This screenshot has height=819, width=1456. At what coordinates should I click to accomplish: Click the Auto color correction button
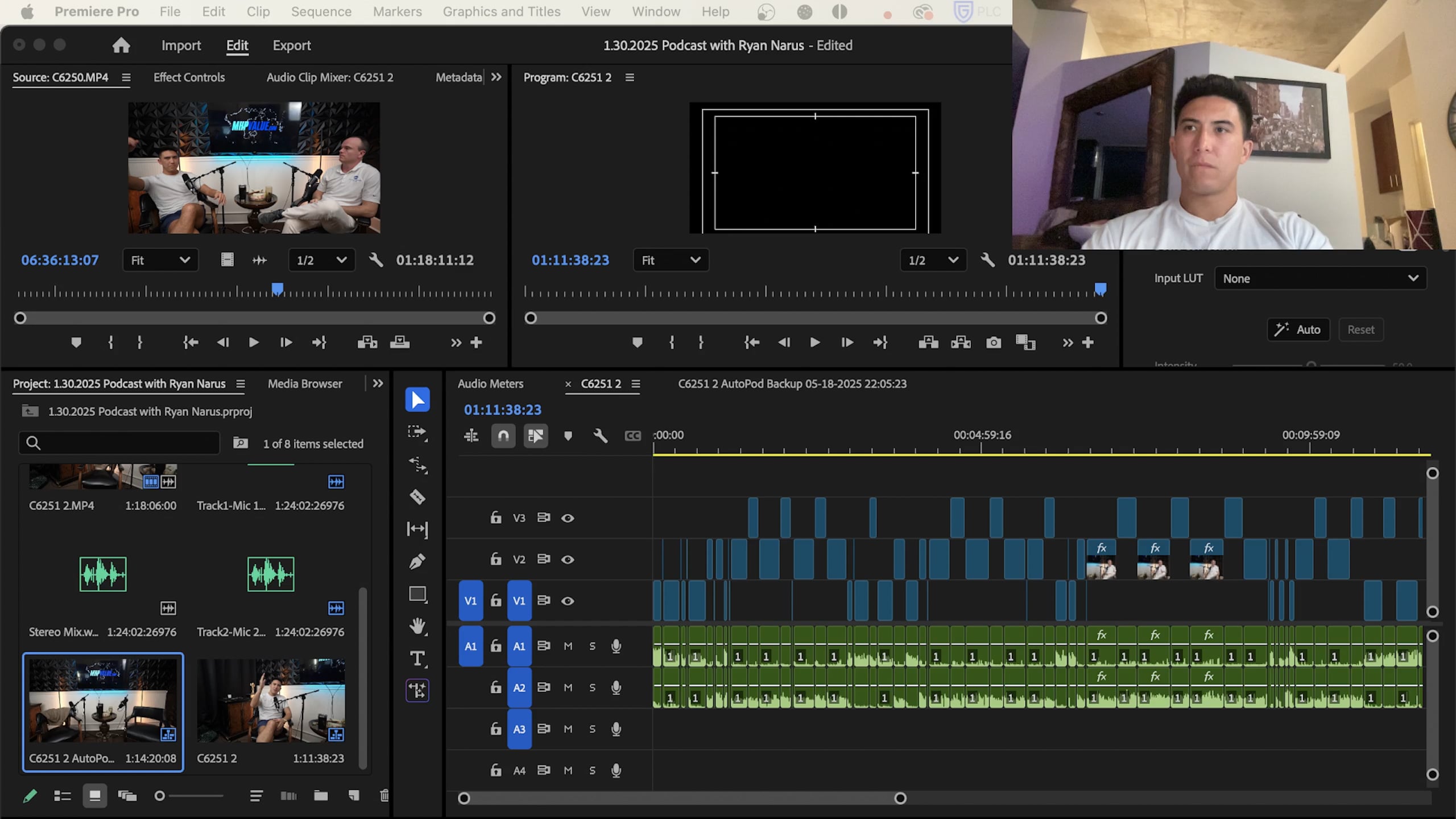[x=1298, y=329]
